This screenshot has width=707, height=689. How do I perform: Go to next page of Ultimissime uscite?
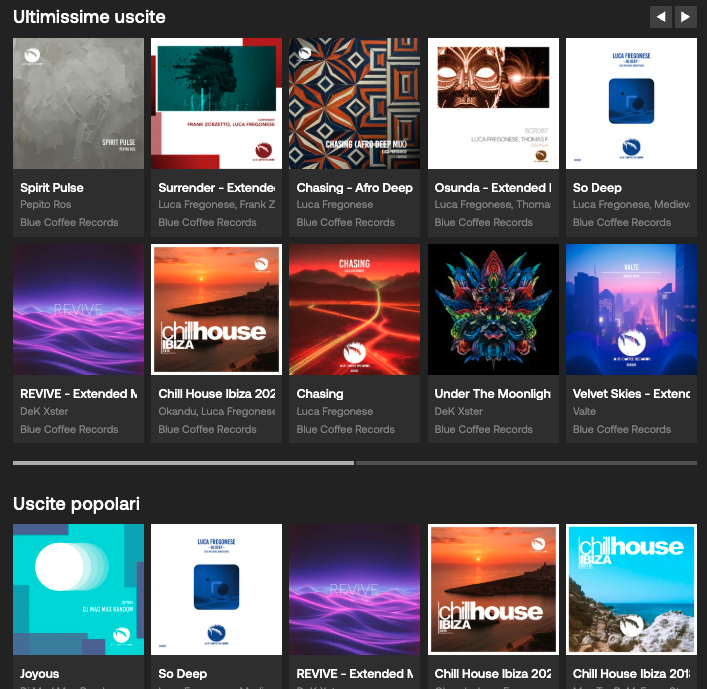click(x=685, y=17)
